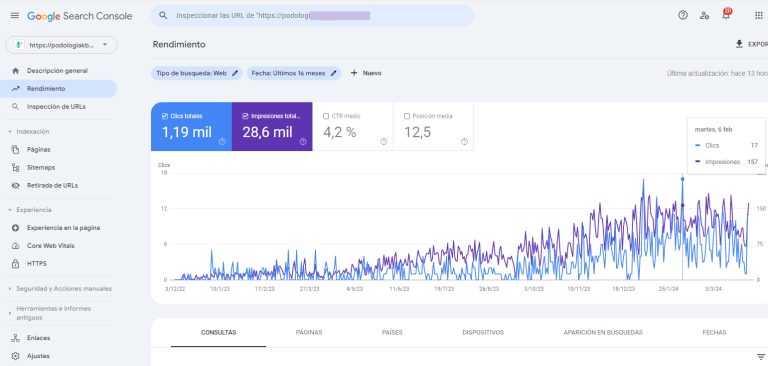
Task: Click the Export download icon
Action: click(x=739, y=44)
